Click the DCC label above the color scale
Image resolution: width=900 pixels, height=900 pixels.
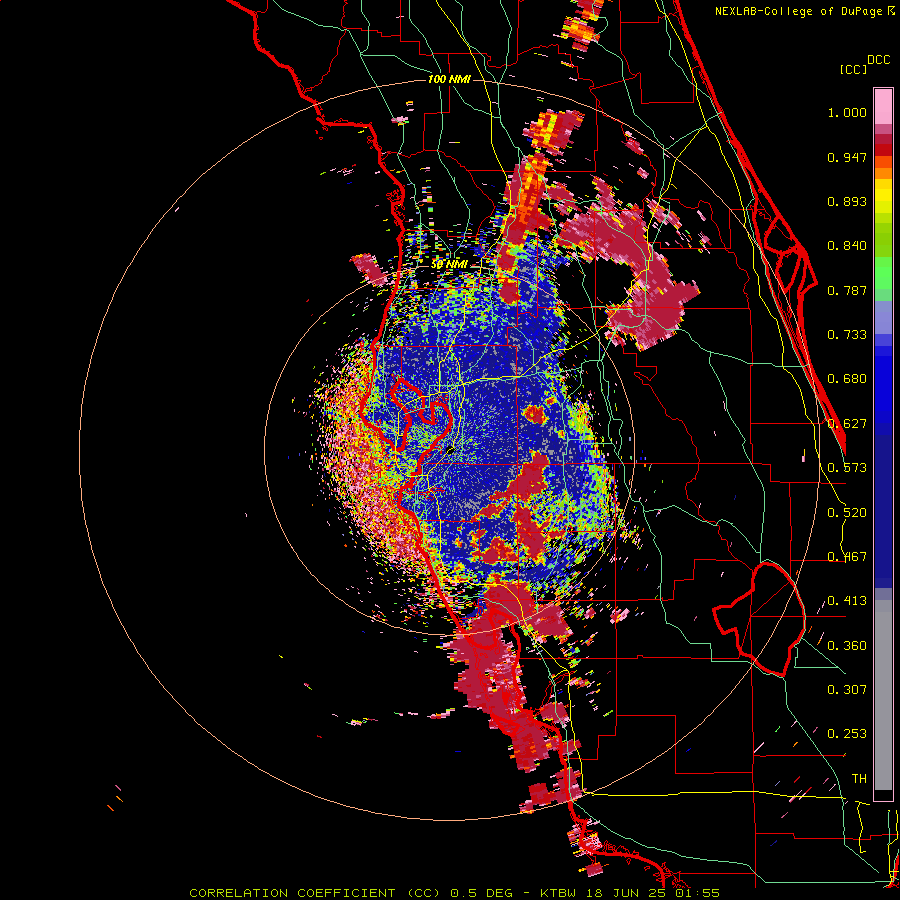(878, 60)
